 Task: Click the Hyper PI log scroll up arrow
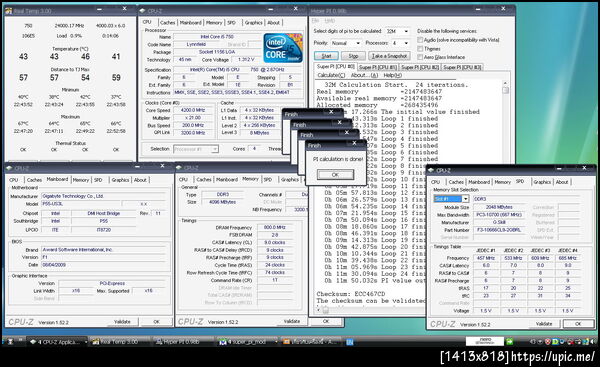[505, 83]
